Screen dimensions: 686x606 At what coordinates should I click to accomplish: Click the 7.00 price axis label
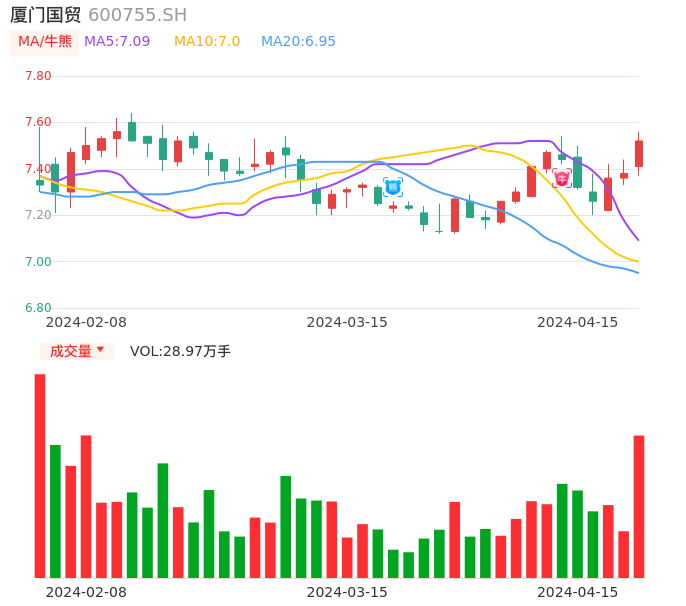pyautogui.click(x=38, y=262)
